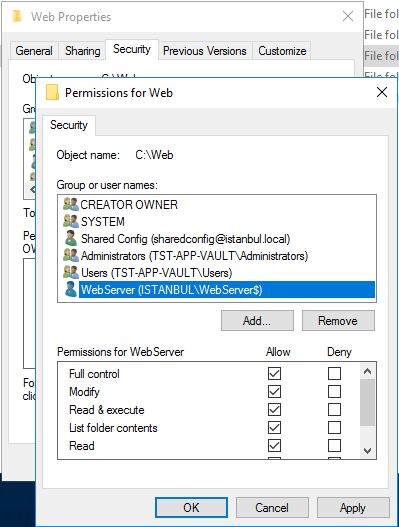Click the Add... button
This screenshot has height=527, width=399.
[x=257, y=320]
